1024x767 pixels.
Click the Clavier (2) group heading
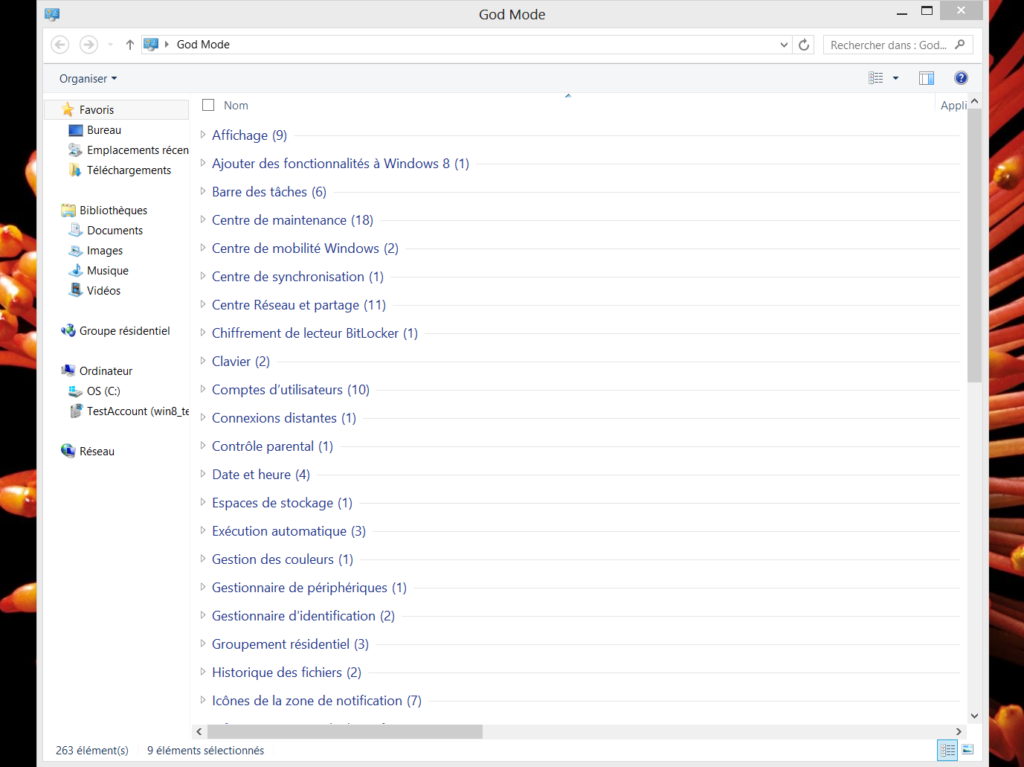[x=240, y=361]
